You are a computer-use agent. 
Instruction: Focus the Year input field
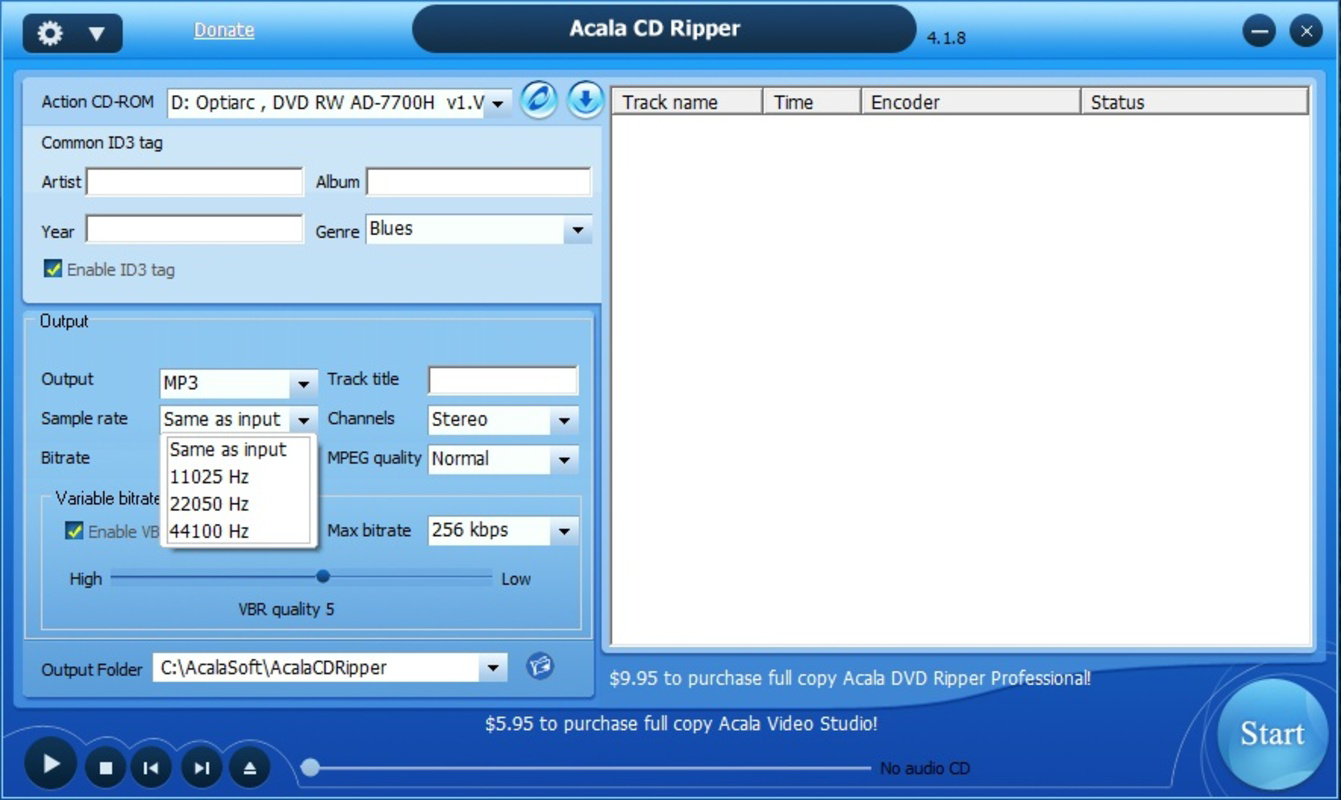(195, 229)
